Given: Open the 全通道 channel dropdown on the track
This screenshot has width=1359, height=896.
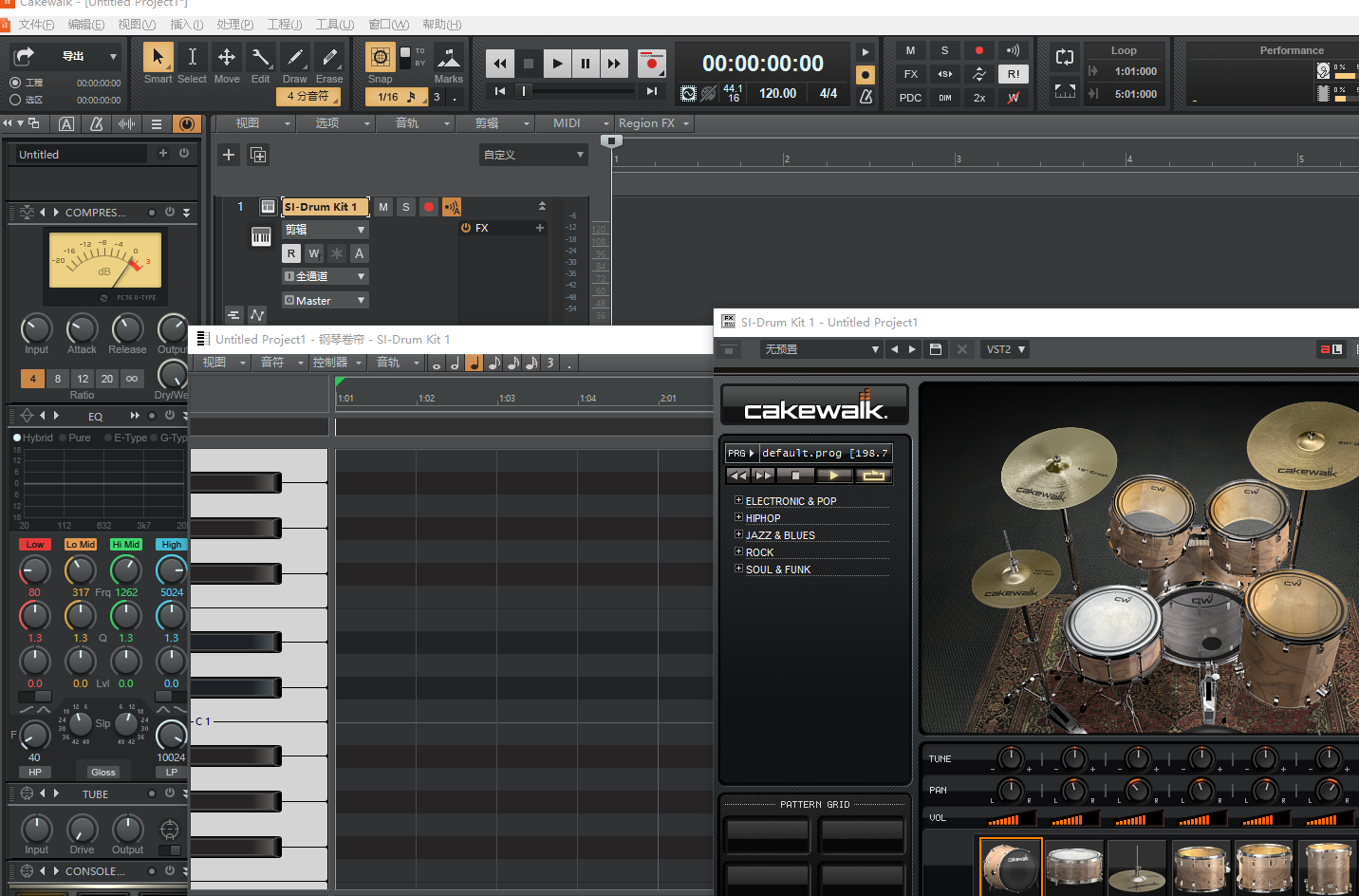Looking at the screenshot, I should point(325,276).
